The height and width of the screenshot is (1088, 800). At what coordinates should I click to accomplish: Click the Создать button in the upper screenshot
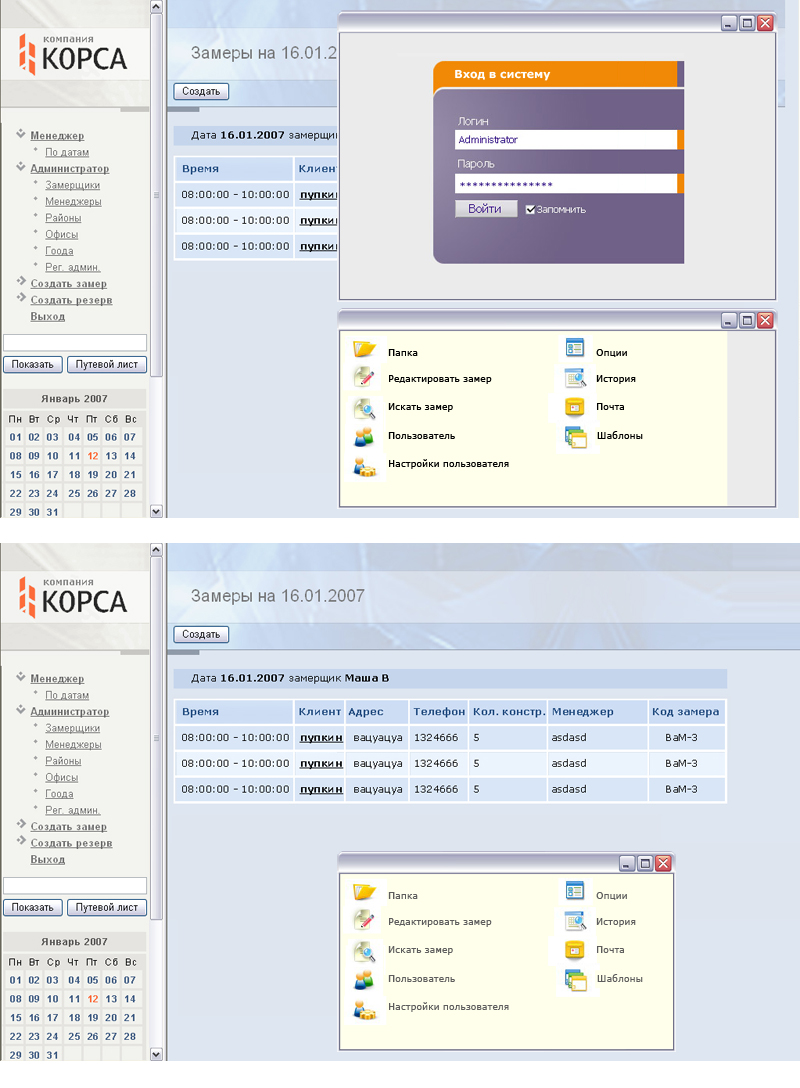point(201,91)
